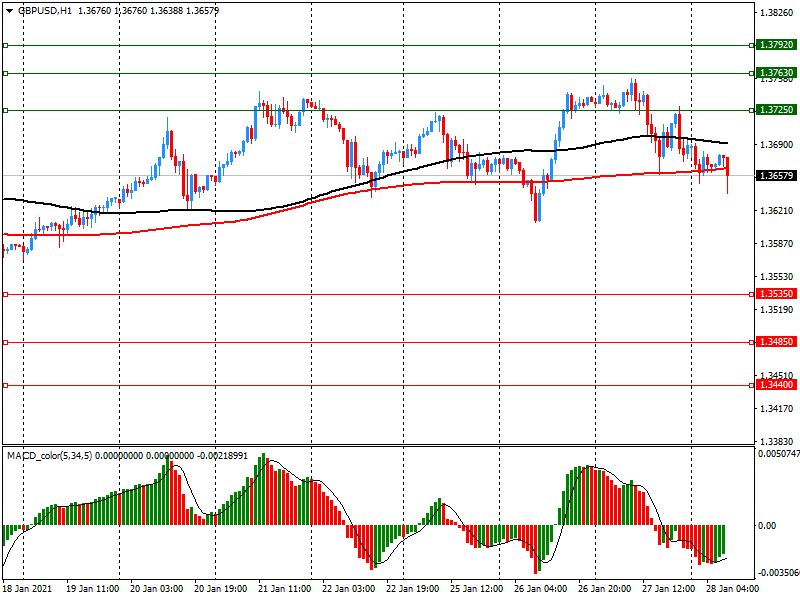The width and height of the screenshot is (800, 600).
Task: Click price scale value 1.36900
Action: click(777, 145)
